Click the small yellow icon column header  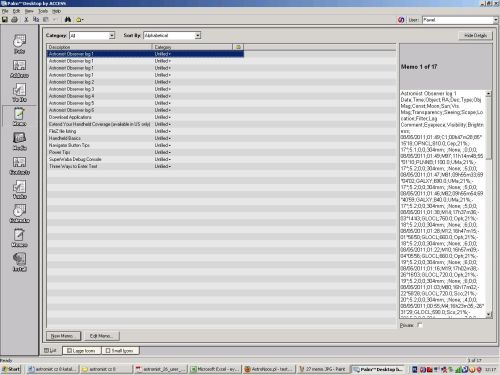[x=238, y=47]
